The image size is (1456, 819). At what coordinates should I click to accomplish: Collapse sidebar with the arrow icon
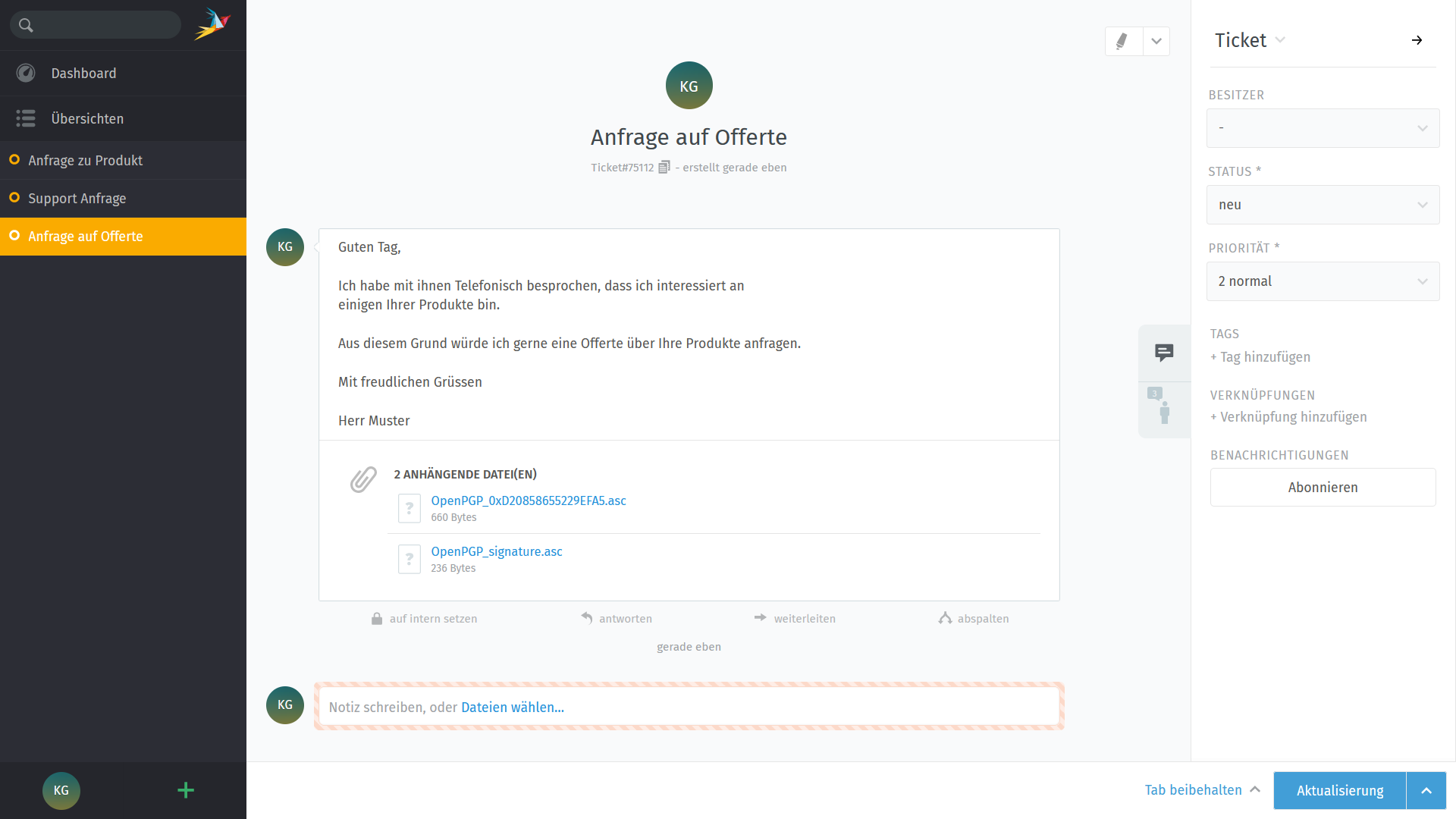click(x=1417, y=40)
